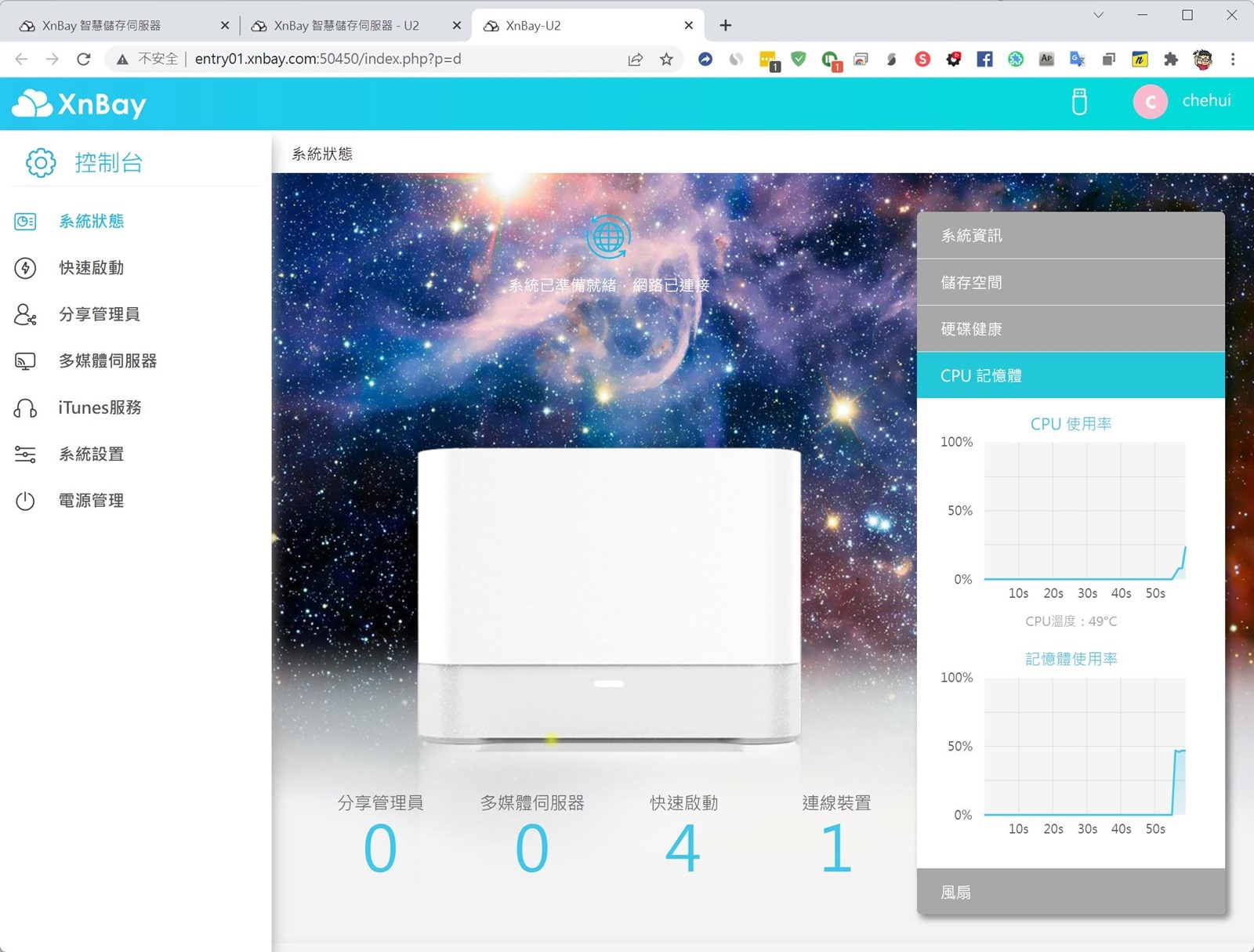
Task: Click the network globe status icon
Action: (608, 237)
